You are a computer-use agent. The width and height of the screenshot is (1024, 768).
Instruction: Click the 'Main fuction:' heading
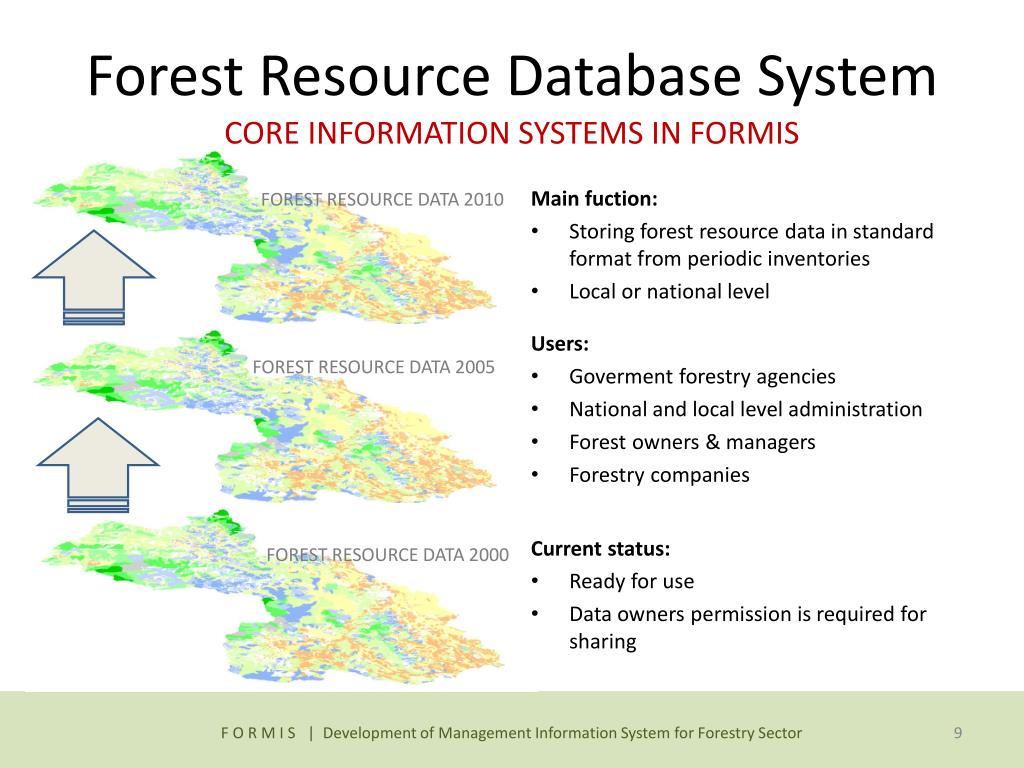[594, 199]
